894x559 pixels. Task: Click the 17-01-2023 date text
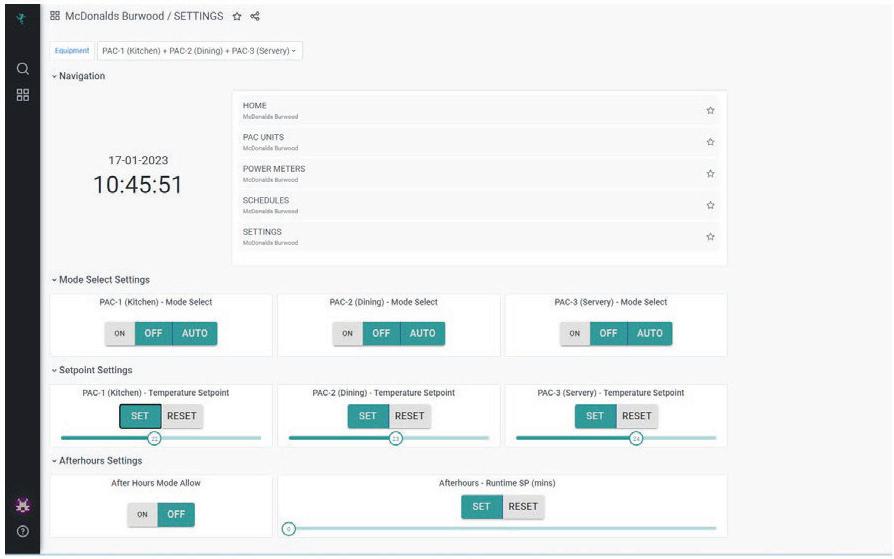click(x=138, y=161)
